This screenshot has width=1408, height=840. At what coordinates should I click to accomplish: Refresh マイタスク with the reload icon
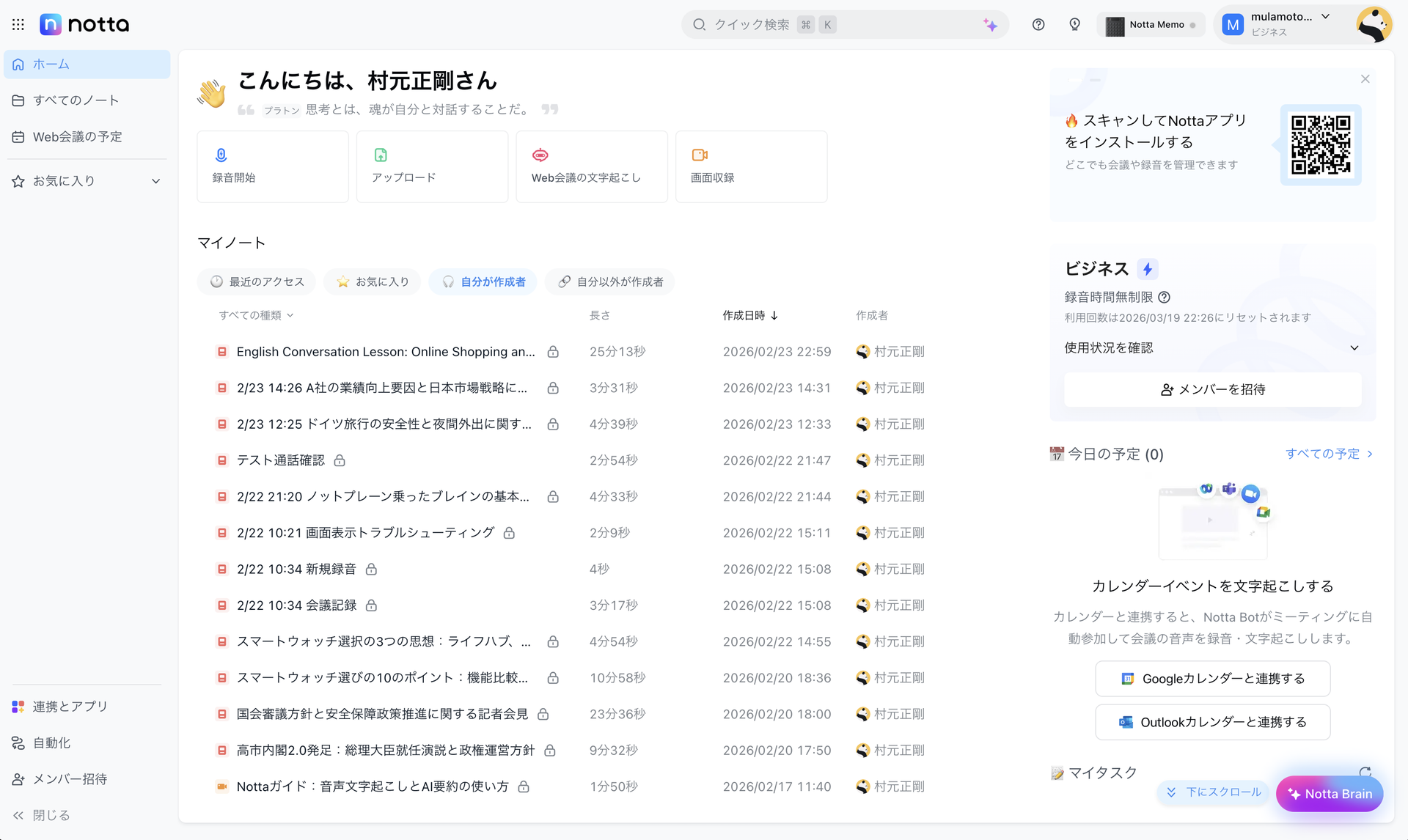(1365, 773)
